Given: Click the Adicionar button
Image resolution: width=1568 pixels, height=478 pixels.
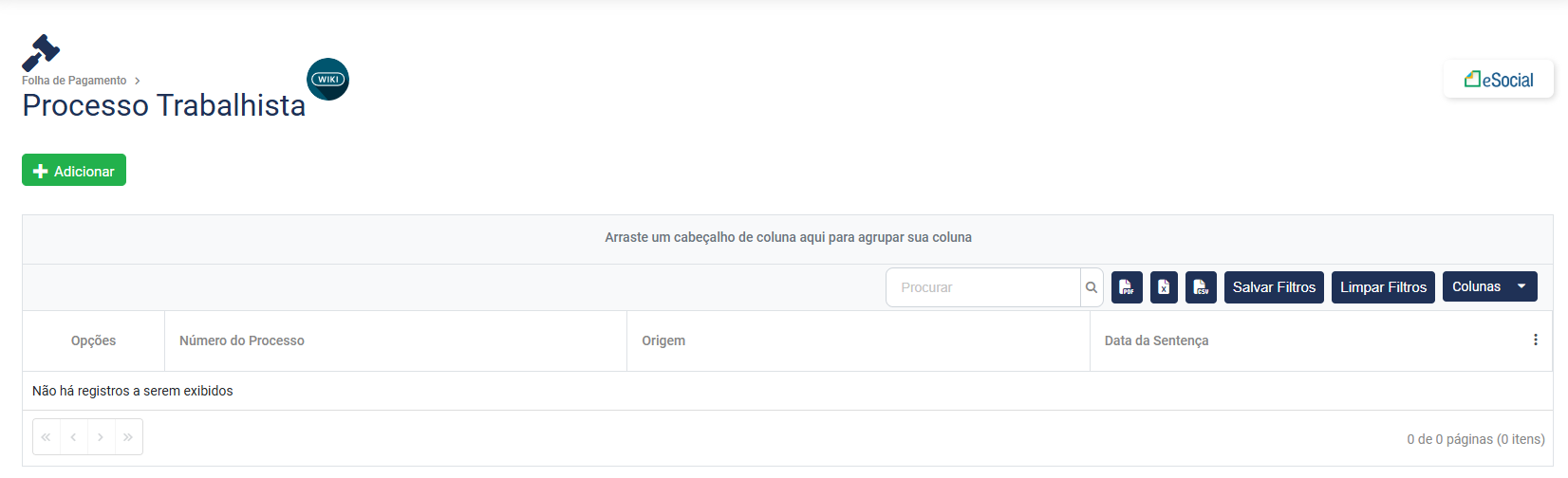Looking at the screenshot, I should [74, 171].
